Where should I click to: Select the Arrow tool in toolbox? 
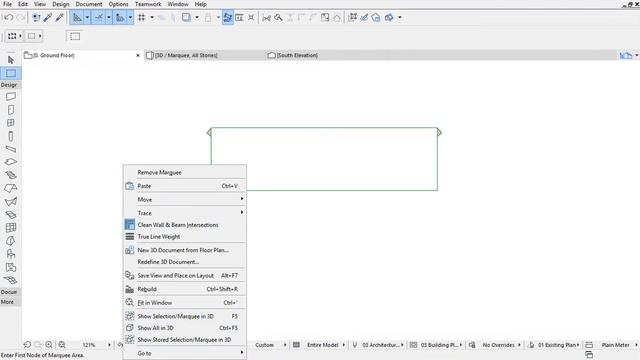click(11, 60)
